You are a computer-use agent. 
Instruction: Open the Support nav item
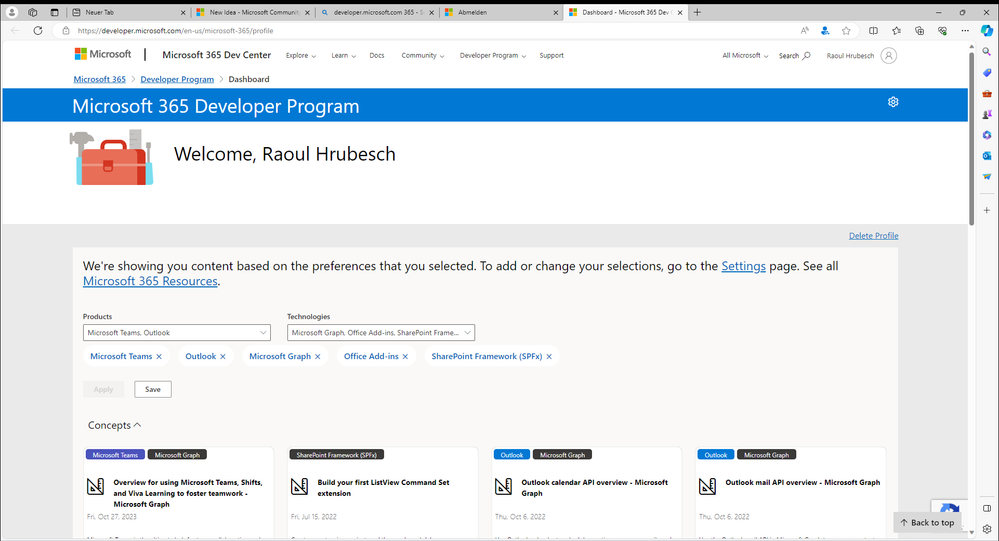click(551, 55)
